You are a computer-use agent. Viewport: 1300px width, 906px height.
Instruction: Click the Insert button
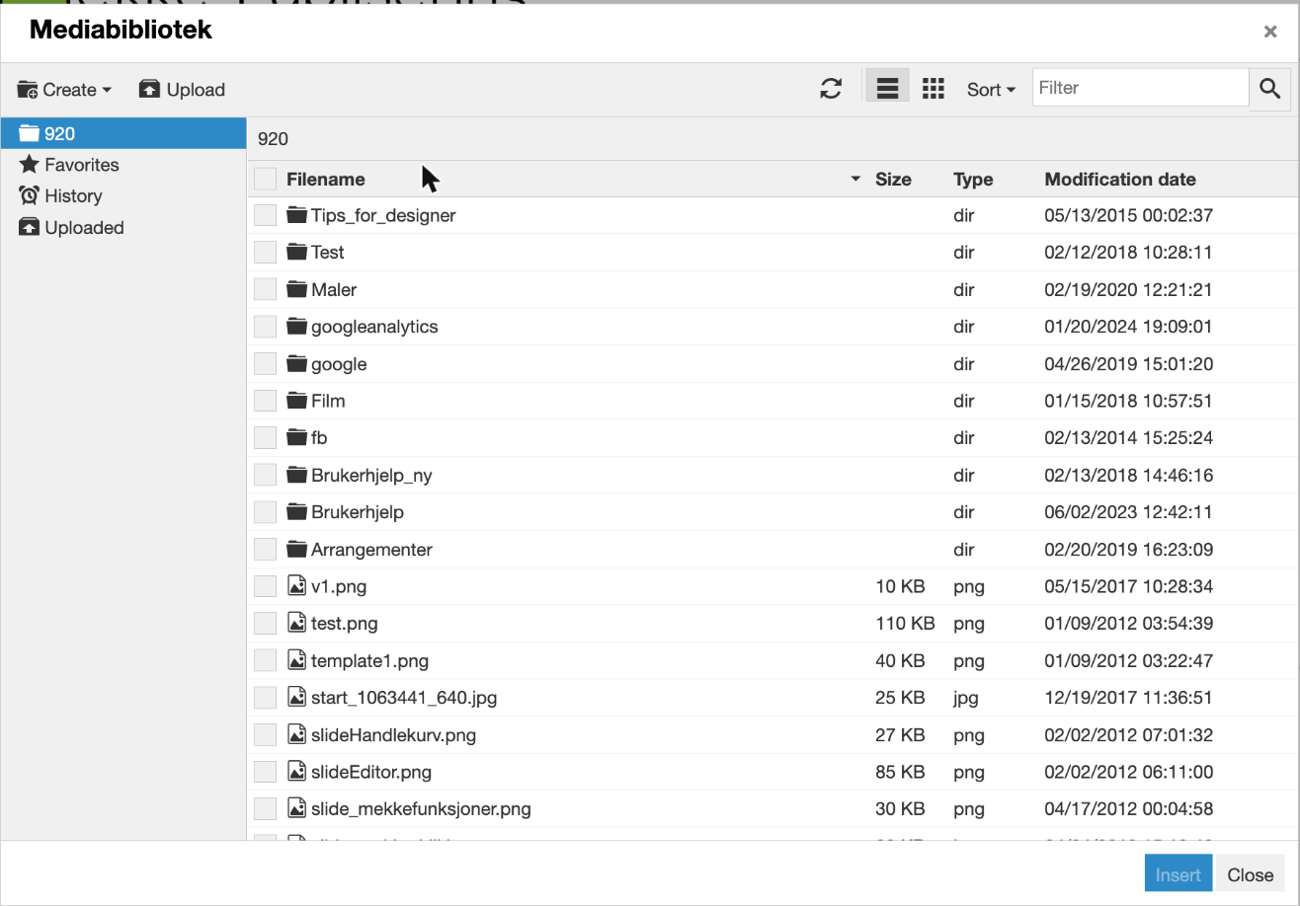coord(1178,874)
